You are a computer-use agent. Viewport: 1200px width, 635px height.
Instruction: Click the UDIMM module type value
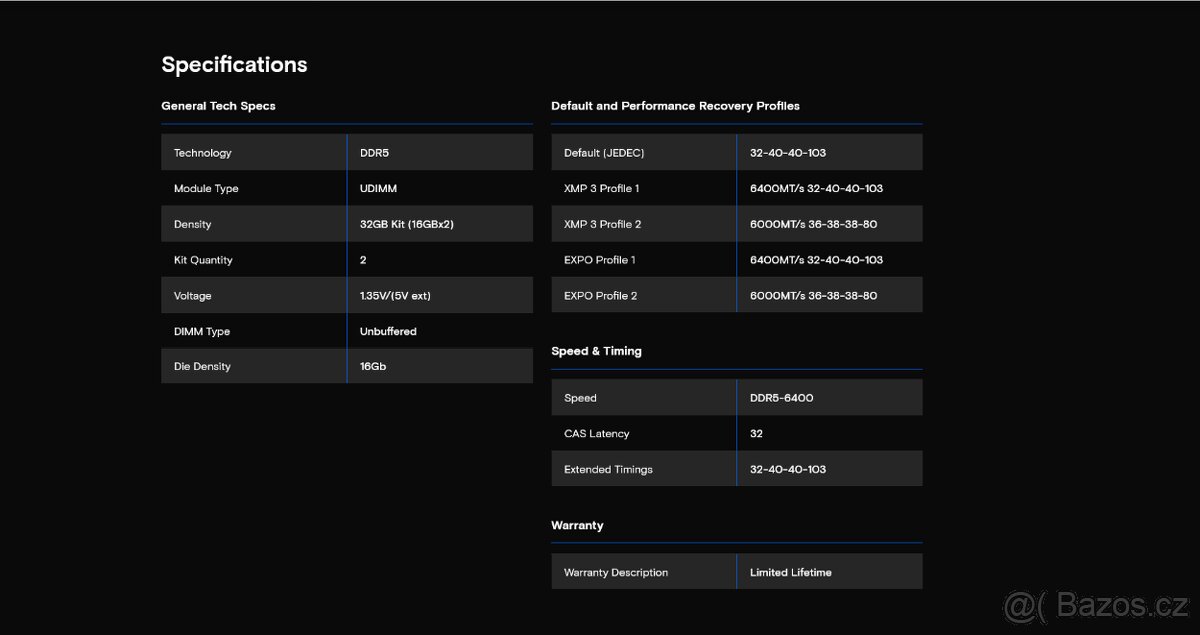click(x=379, y=189)
